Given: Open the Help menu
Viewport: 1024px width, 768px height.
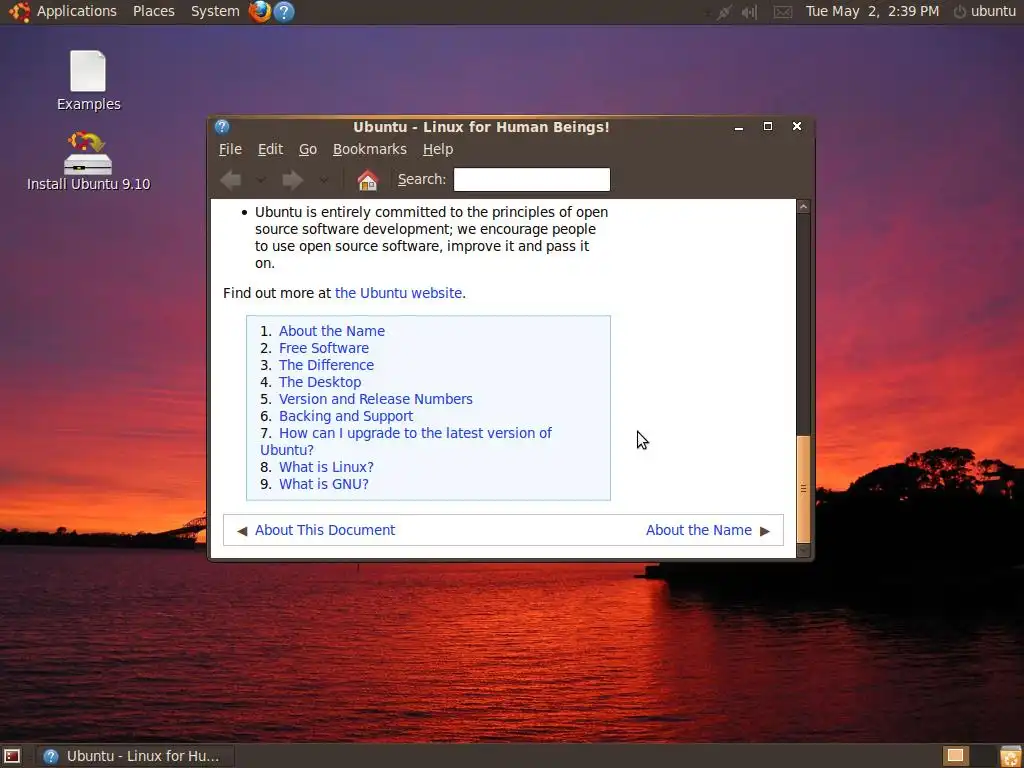Looking at the screenshot, I should (x=438, y=149).
